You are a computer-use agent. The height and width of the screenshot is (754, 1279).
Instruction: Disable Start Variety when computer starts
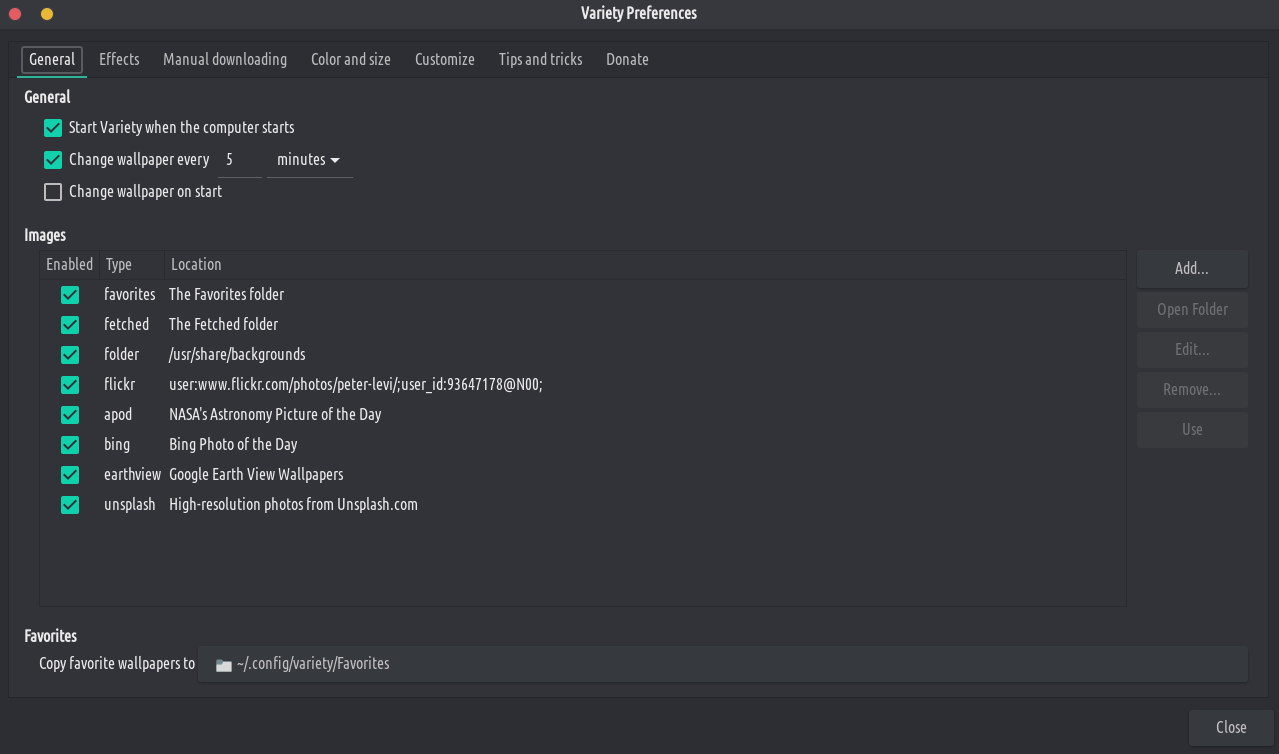point(53,128)
